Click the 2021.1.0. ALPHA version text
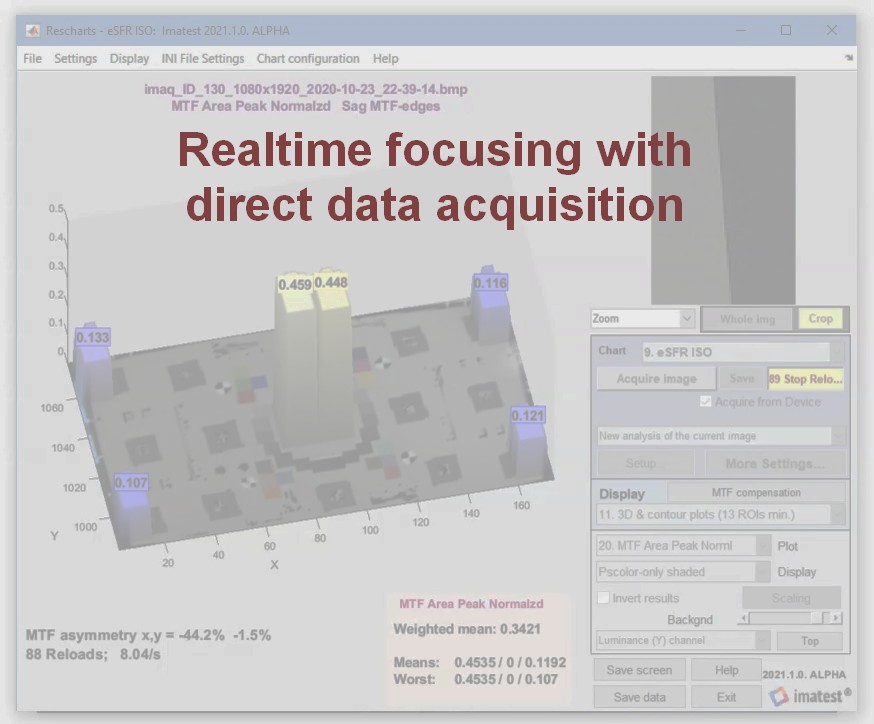The height and width of the screenshot is (724, 874). tap(804, 674)
